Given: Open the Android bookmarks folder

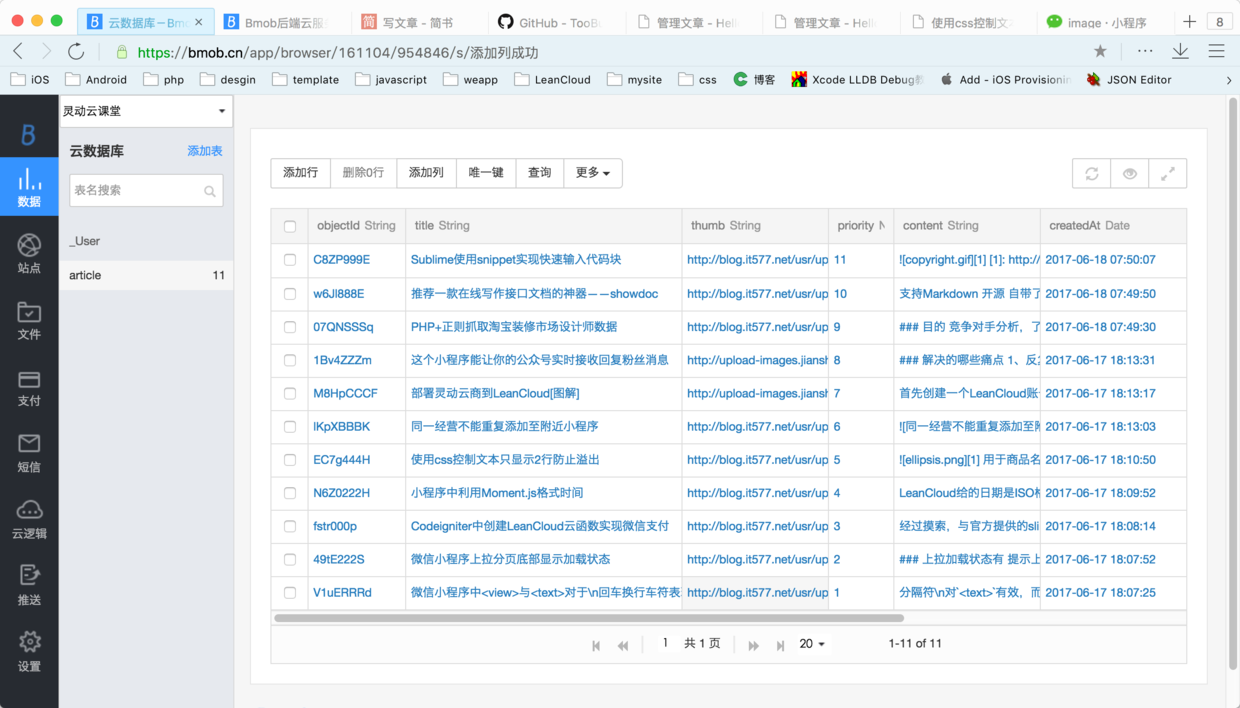Looking at the screenshot, I should (x=96, y=80).
